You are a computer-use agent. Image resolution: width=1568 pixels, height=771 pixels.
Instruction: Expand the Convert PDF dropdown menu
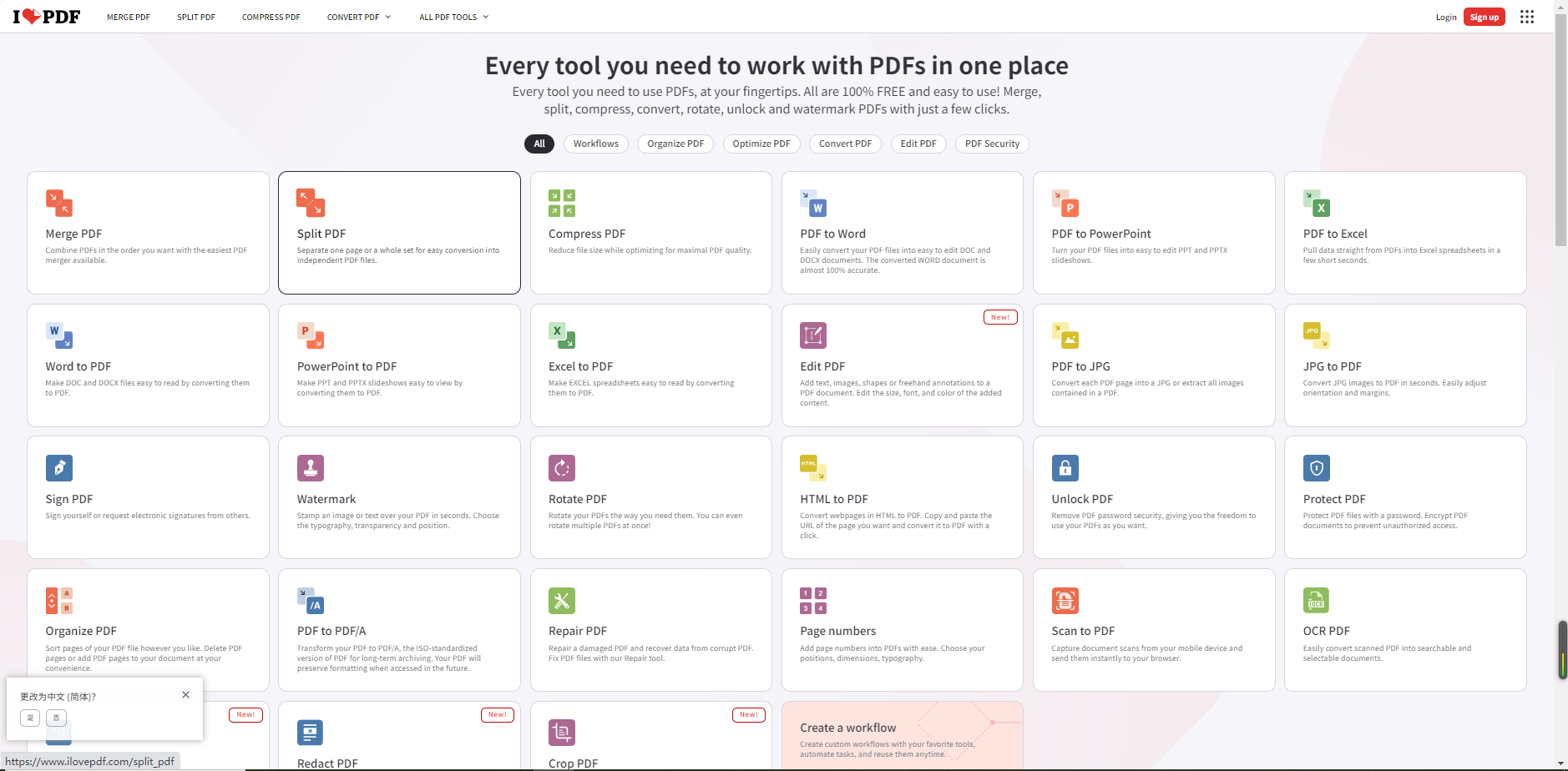click(359, 17)
